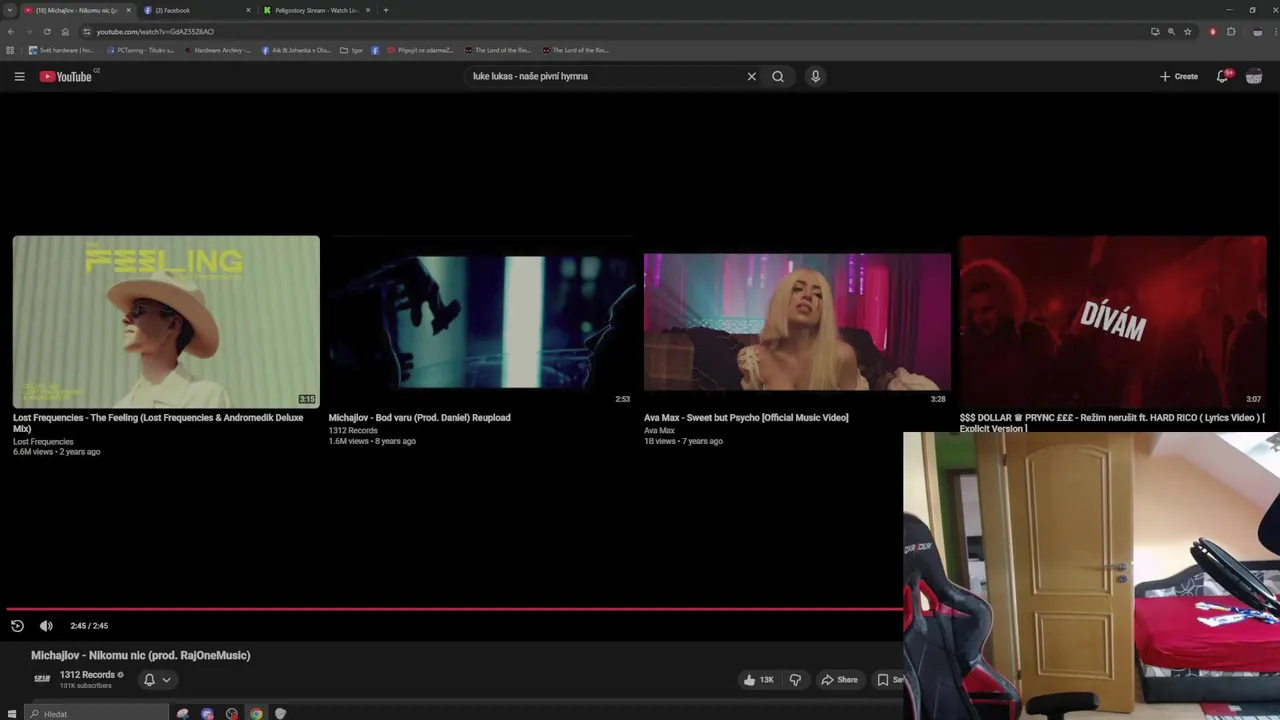Open the red extension icon

[1213, 31]
